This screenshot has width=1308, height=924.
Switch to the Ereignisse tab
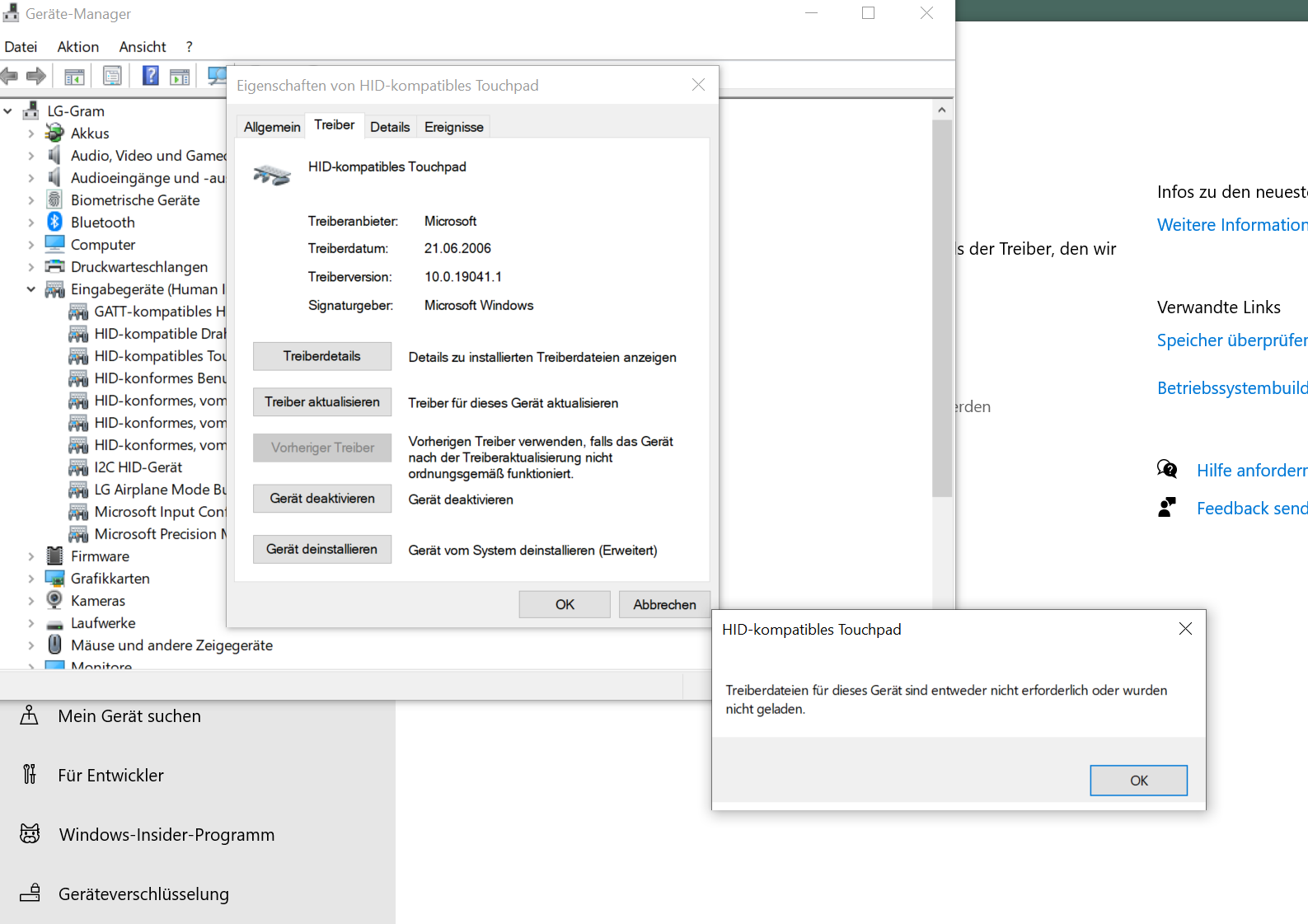[x=454, y=127]
